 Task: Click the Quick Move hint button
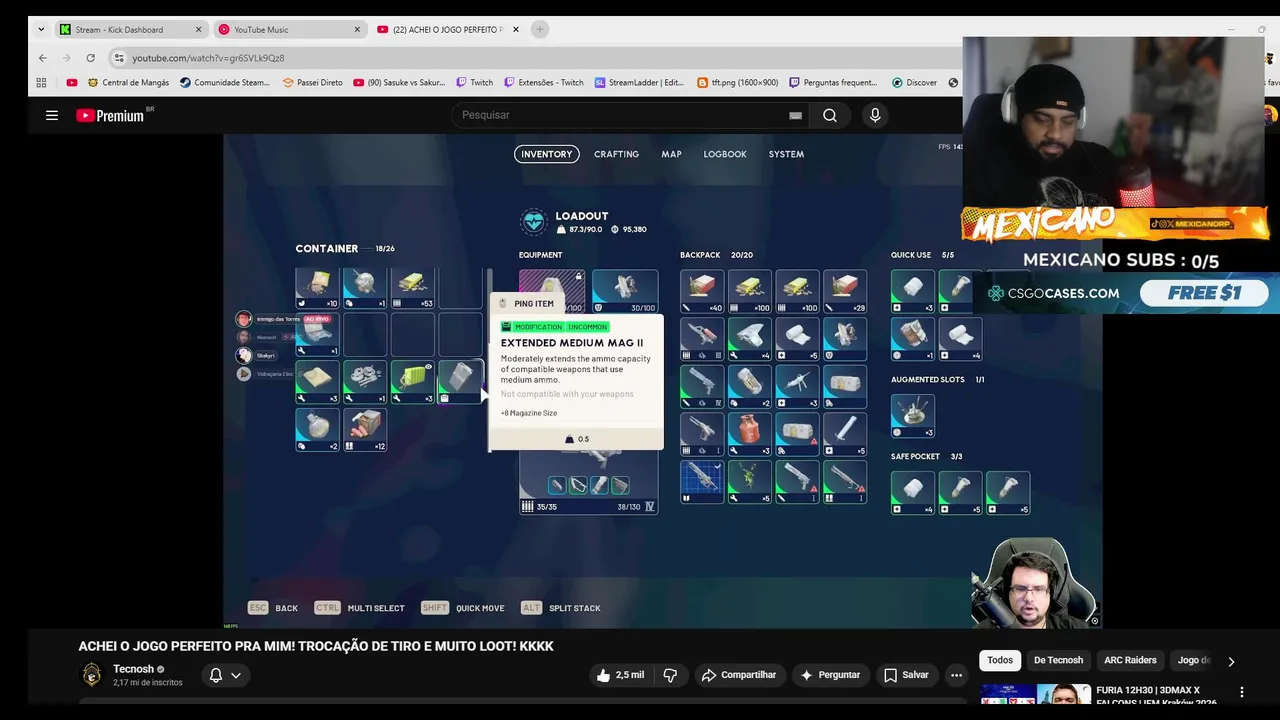(463, 608)
